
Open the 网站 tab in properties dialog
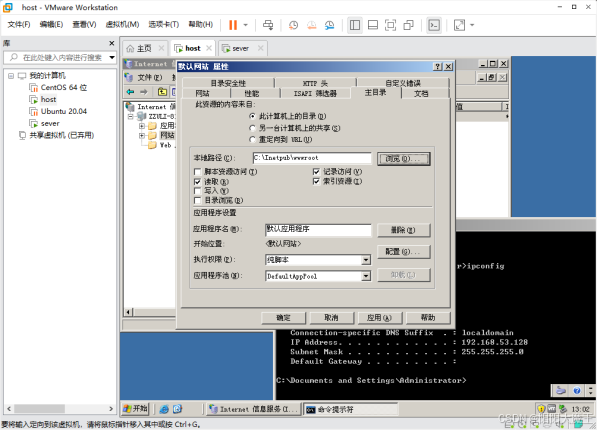tap(202, 93)
